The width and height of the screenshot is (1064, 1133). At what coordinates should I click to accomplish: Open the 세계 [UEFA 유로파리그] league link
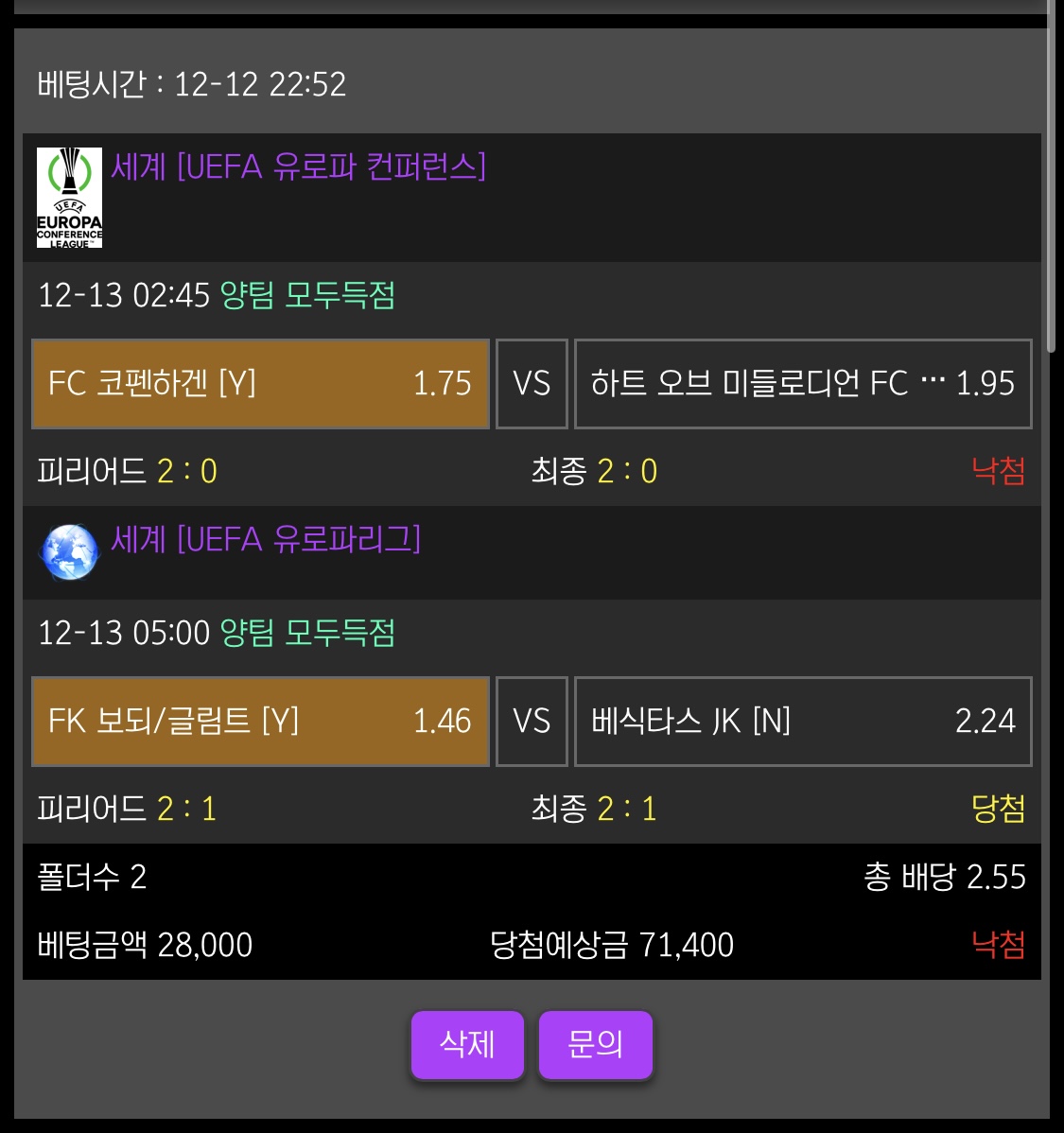(266, 540)
